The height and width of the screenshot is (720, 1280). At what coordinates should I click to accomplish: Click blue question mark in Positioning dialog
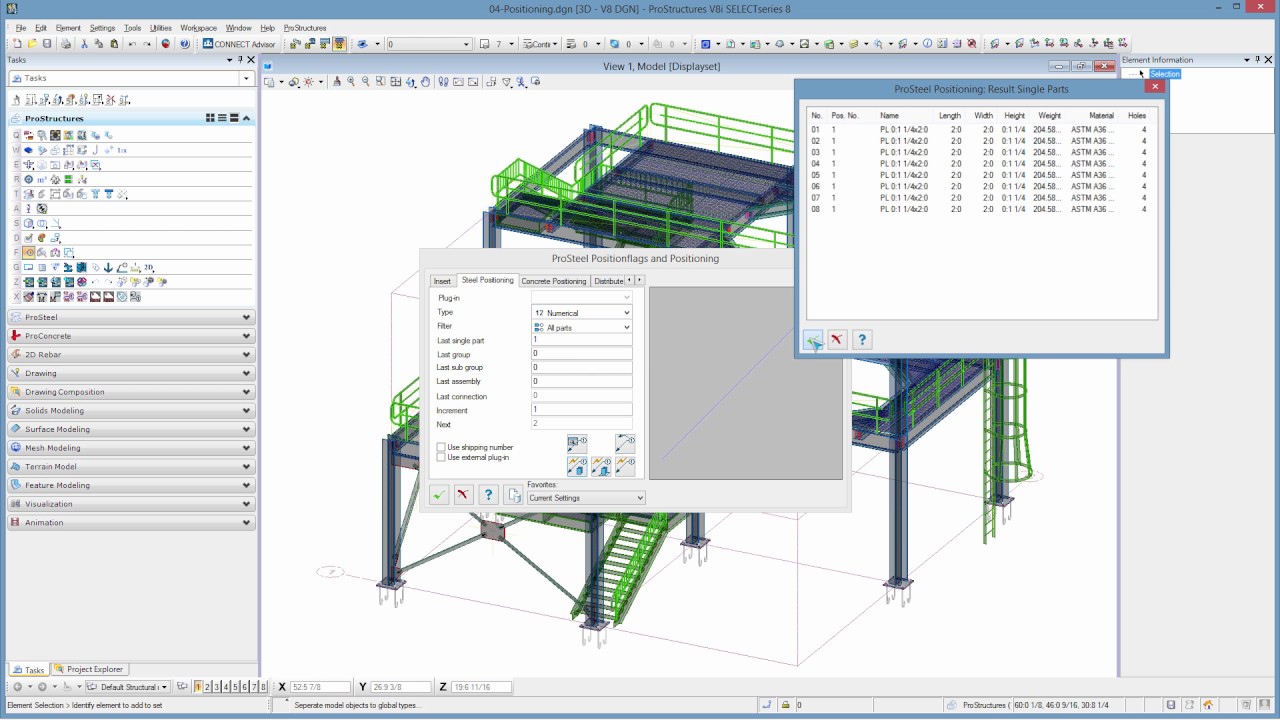pyautogui.click(x=488, y=495)
